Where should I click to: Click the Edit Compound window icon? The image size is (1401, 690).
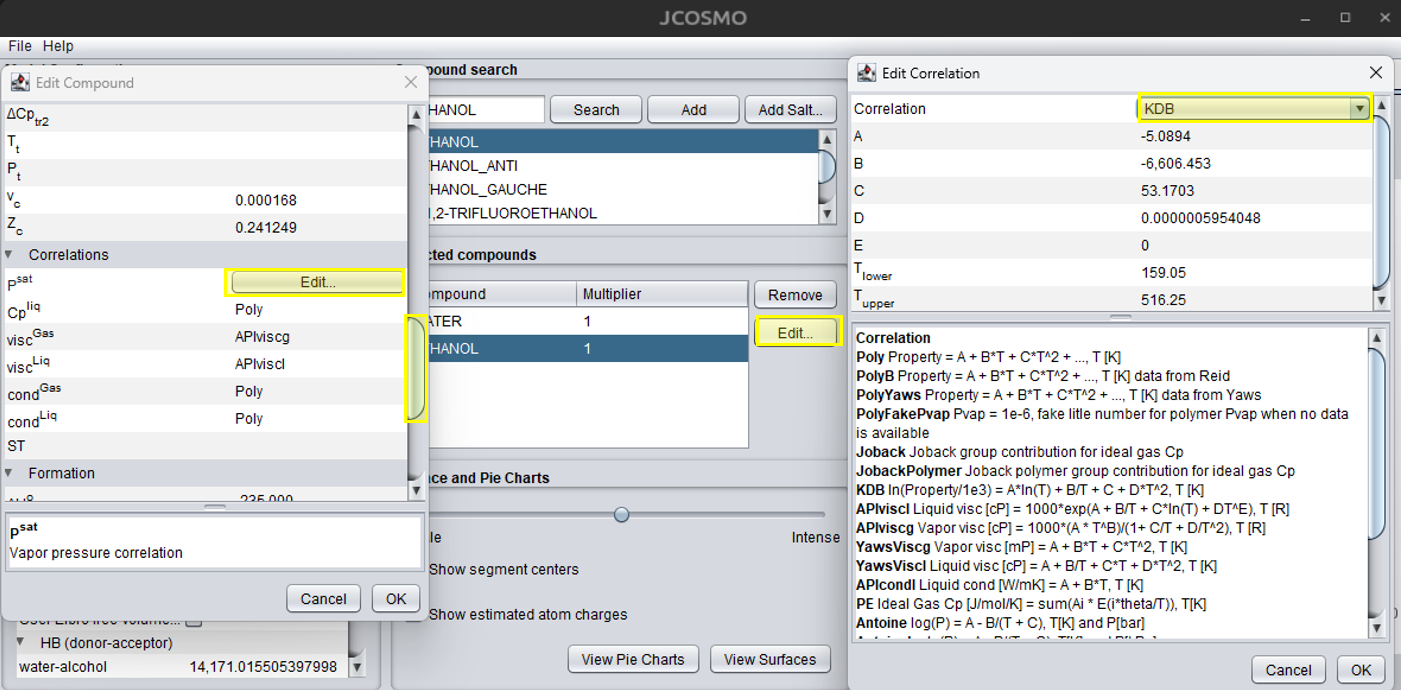[20, 83]
